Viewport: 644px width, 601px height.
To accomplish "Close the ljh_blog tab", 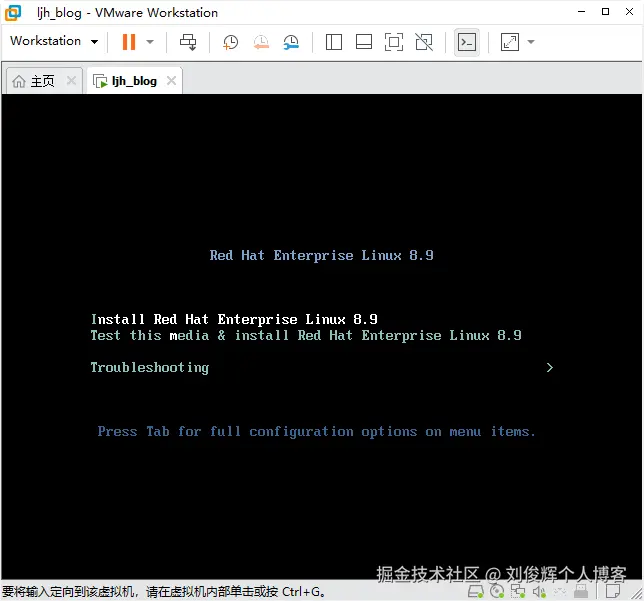I will pos(171,81).
